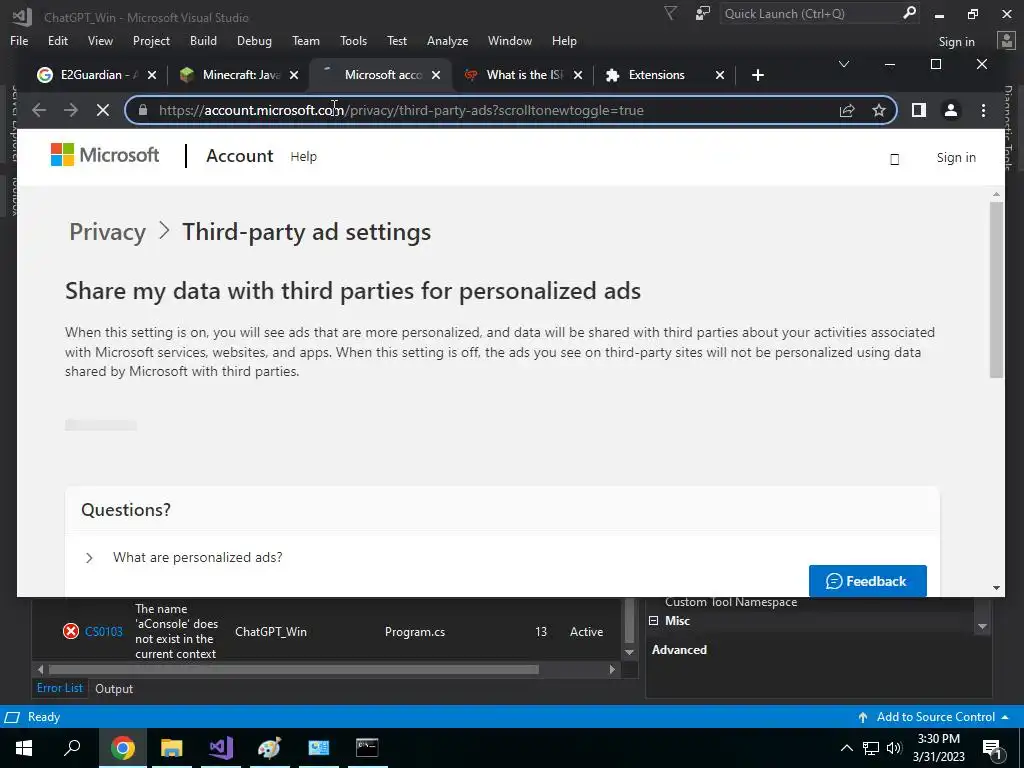Collapse the Misc property category
The width and height of the screenshot is (1024, 768).
tap(654, 620)
